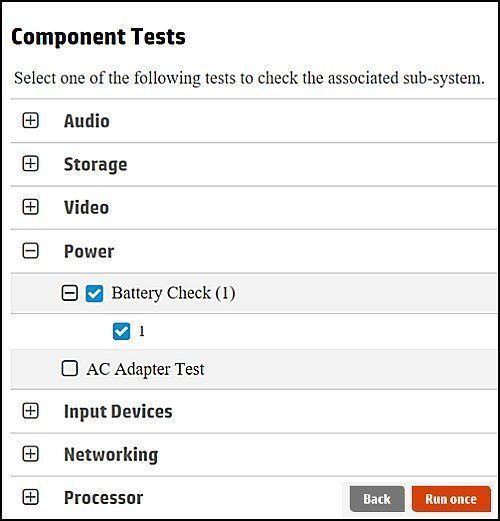Go back using the Back button
Image resolution: width=500 pixels, height=521 pixels.
377,499
